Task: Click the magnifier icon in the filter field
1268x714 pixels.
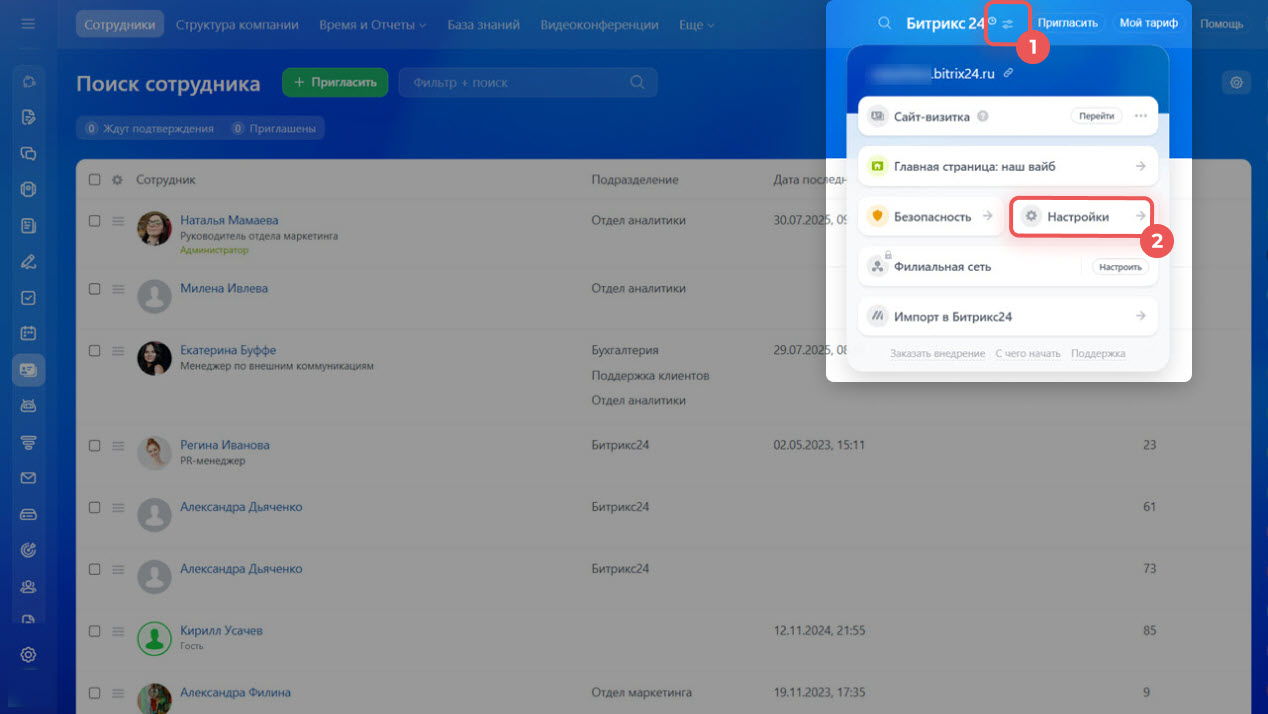Action: 637,83
